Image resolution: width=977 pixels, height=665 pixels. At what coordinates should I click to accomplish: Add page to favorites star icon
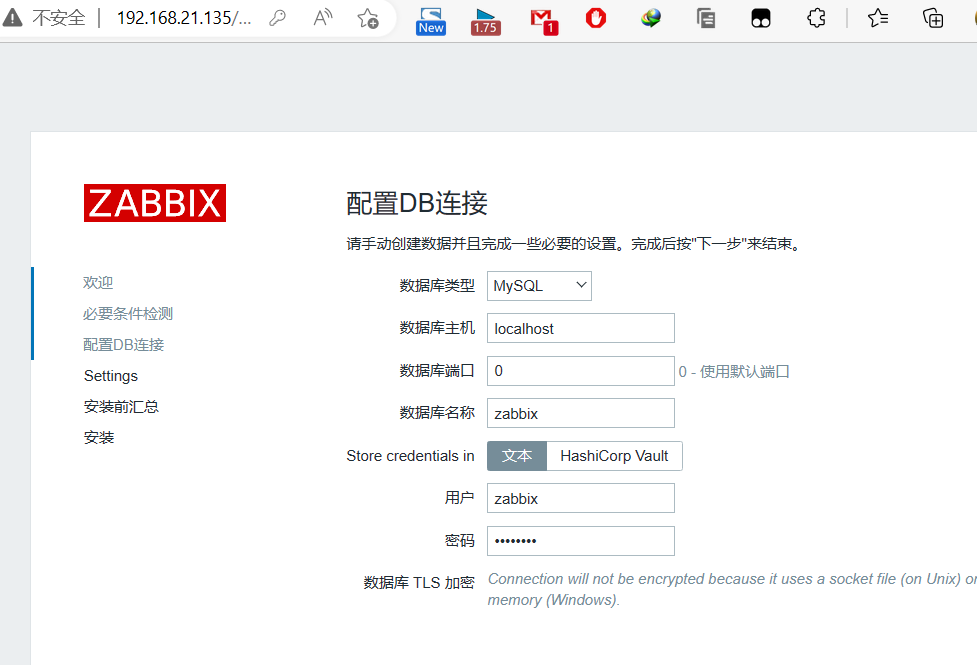click(x=368, y=18)
